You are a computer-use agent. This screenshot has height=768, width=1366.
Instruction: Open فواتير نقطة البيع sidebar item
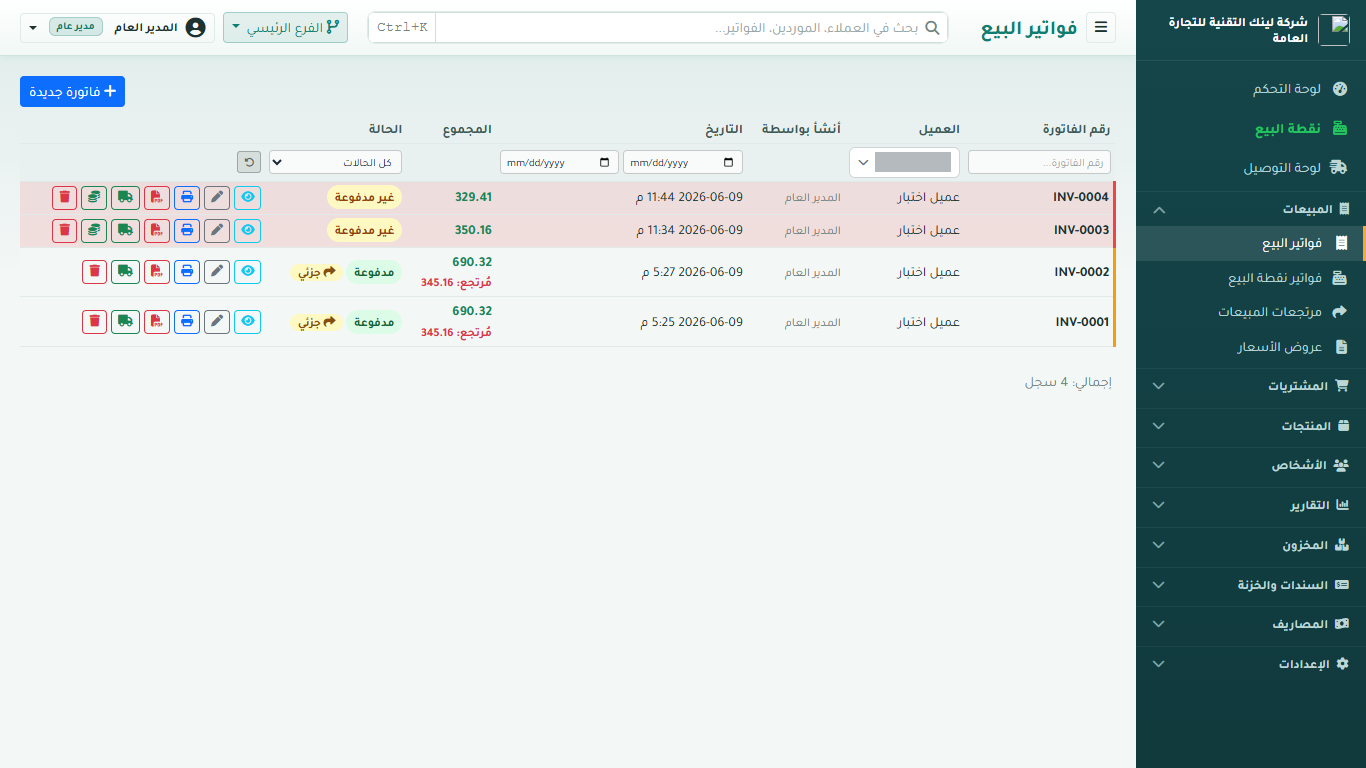click(1251, 278)
